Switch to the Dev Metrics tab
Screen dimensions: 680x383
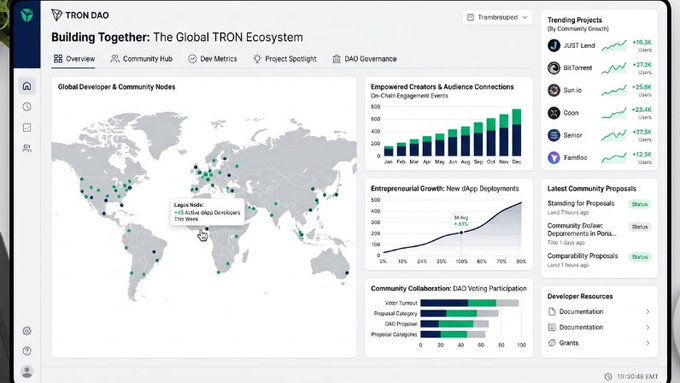212,59
